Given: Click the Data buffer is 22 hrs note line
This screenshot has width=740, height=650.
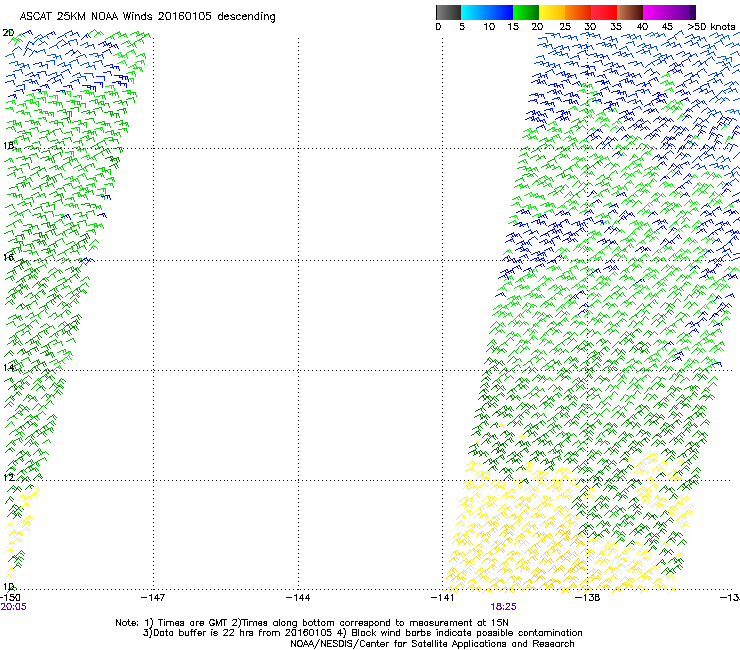Looking at the screenshot, I should pos(362,633).
